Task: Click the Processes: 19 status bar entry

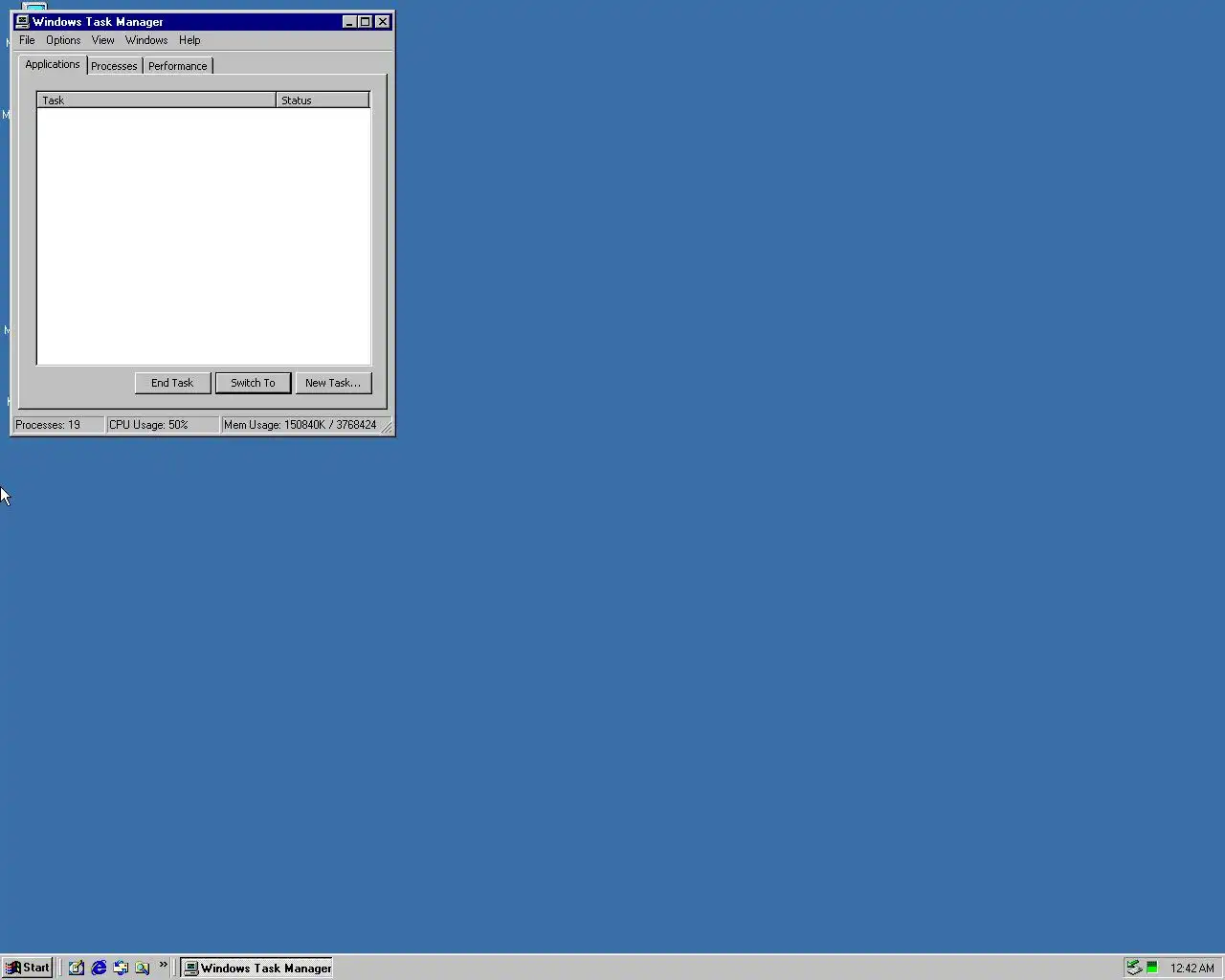Action: point(57,425)
